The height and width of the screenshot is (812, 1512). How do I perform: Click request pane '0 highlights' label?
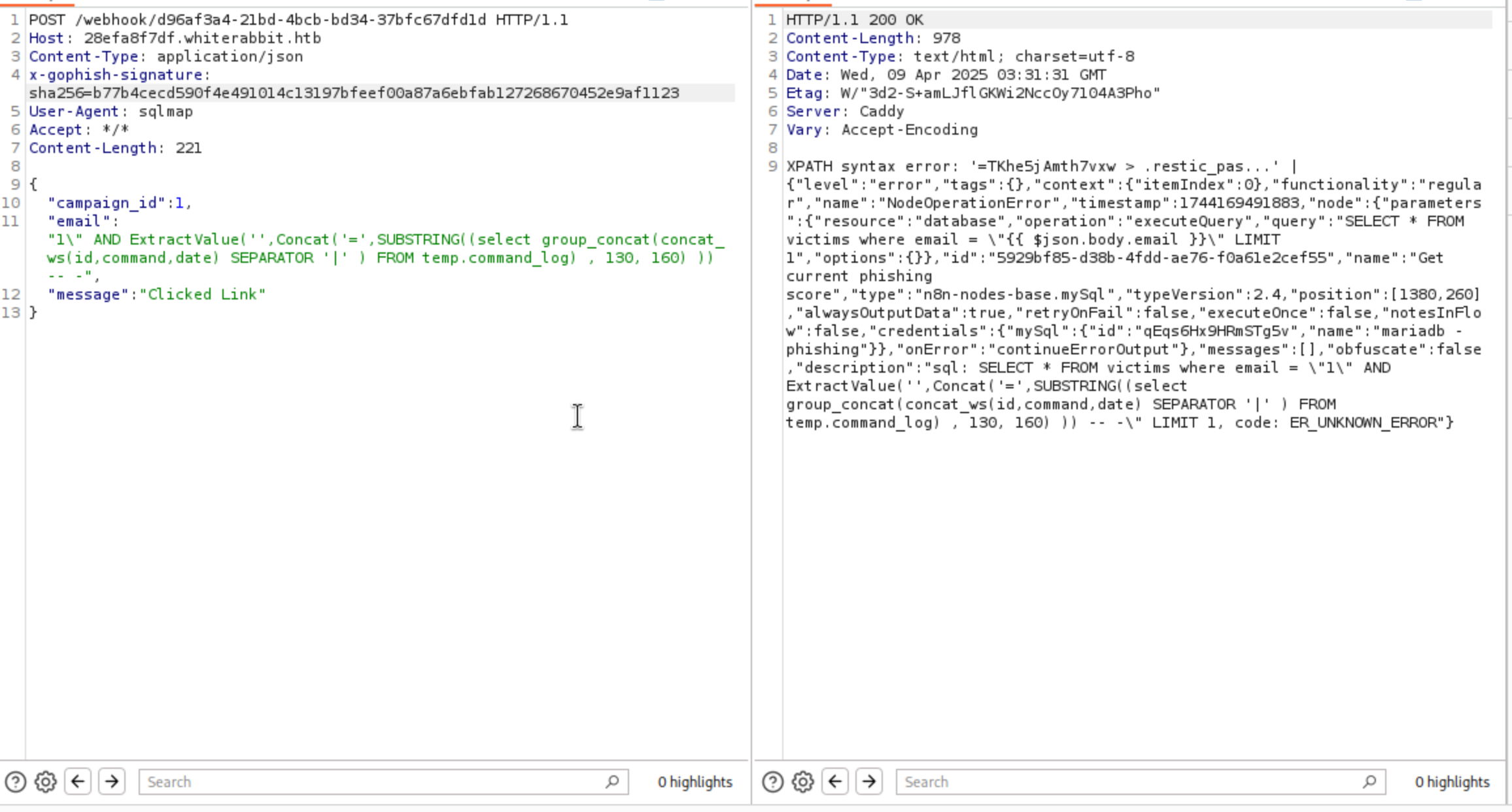tap(695, 782)
